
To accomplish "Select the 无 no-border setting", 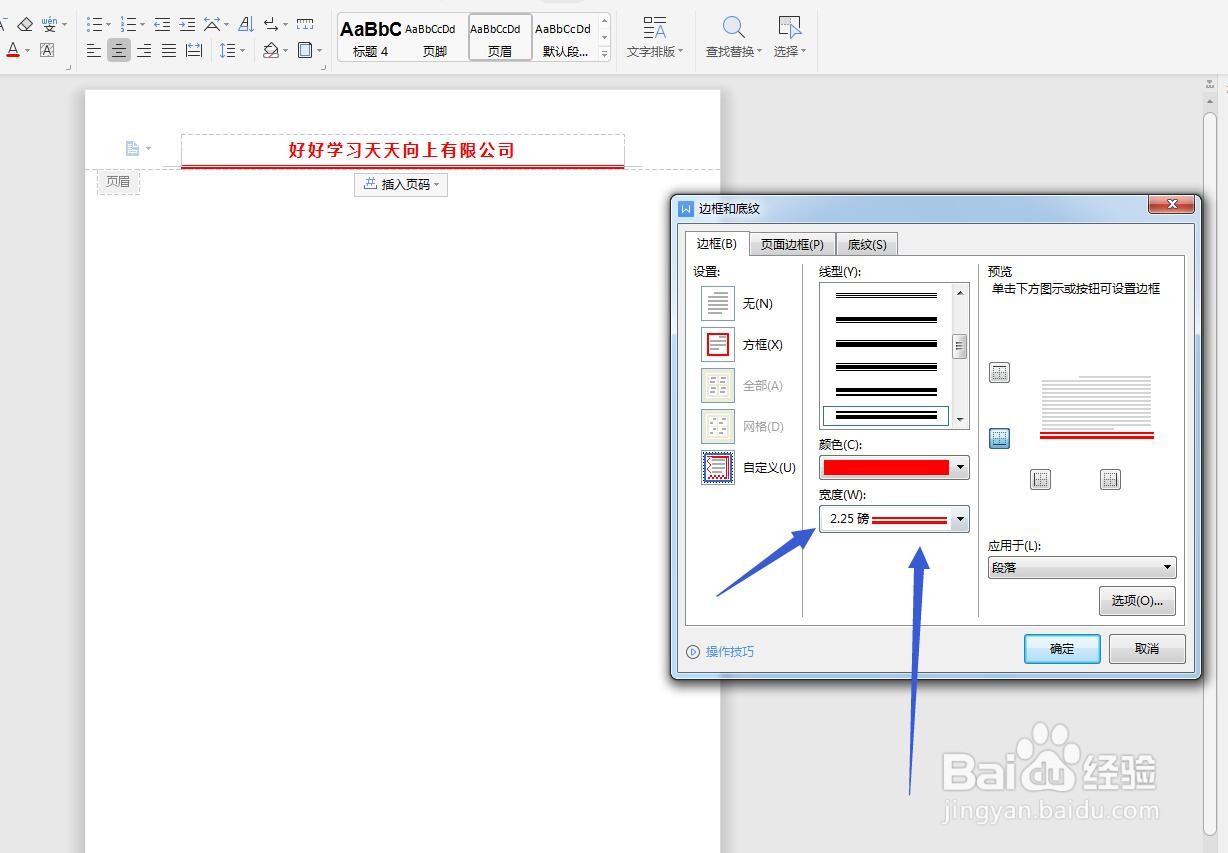I will 717,303.
